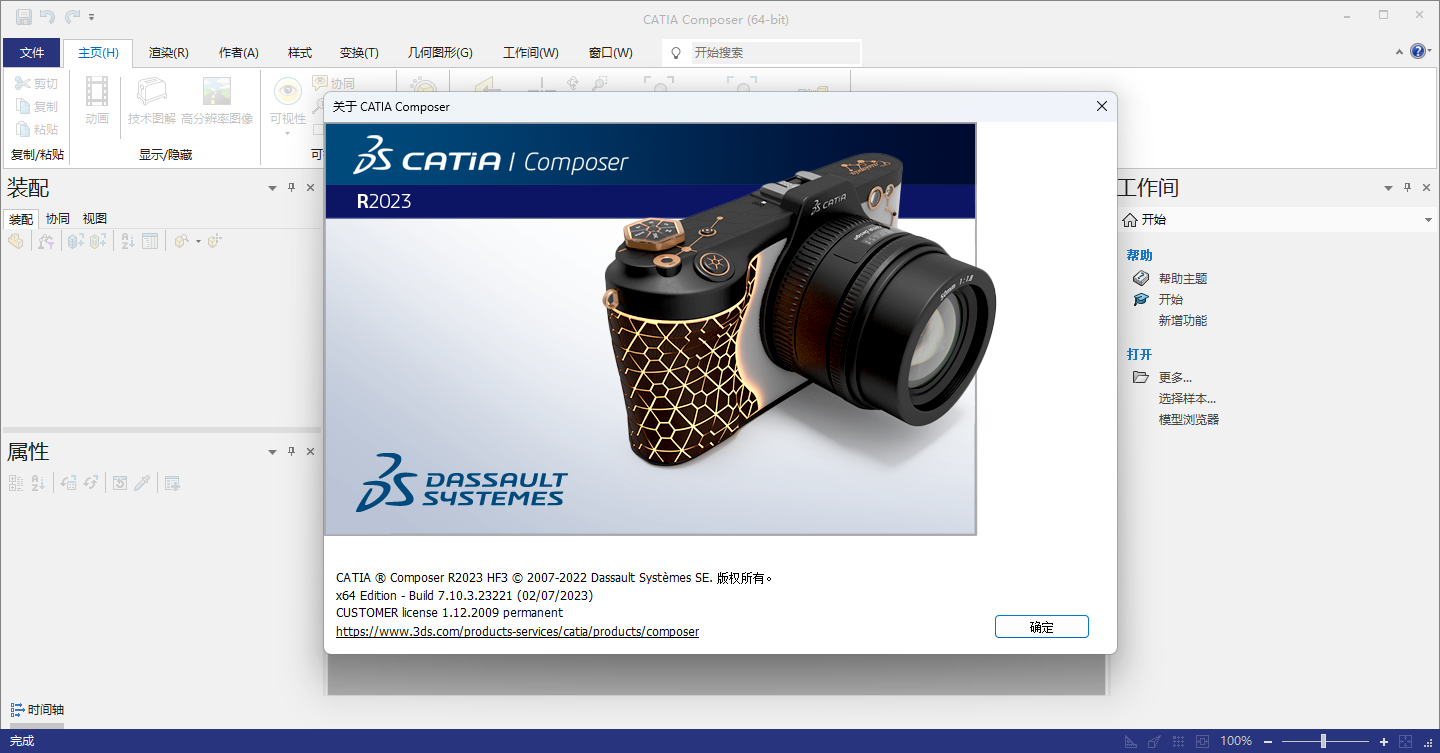Select the 工作间(W) ribbon tab

click(x=531, y=53)
